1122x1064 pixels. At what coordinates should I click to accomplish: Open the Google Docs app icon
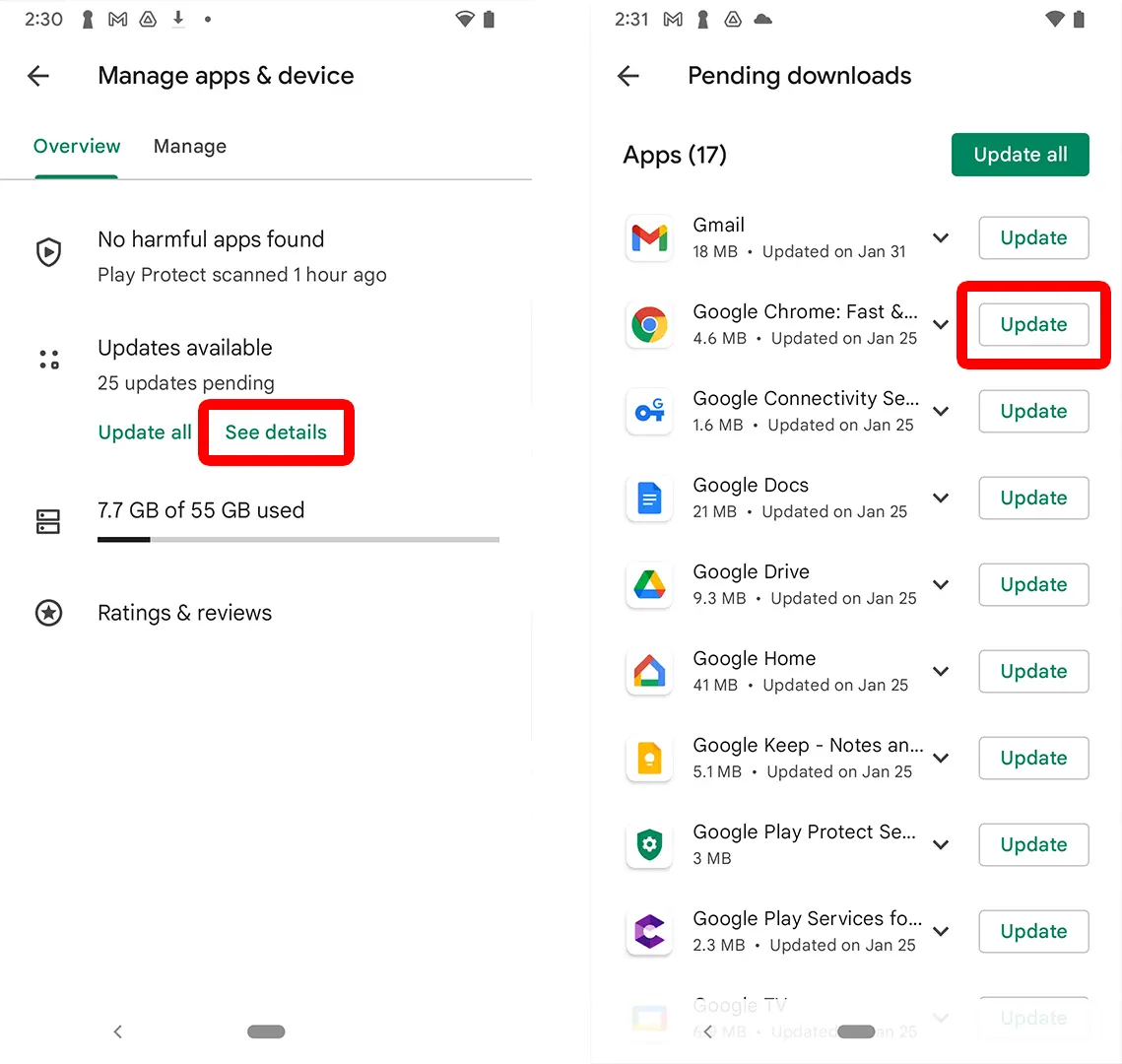(x=649, y=498)
